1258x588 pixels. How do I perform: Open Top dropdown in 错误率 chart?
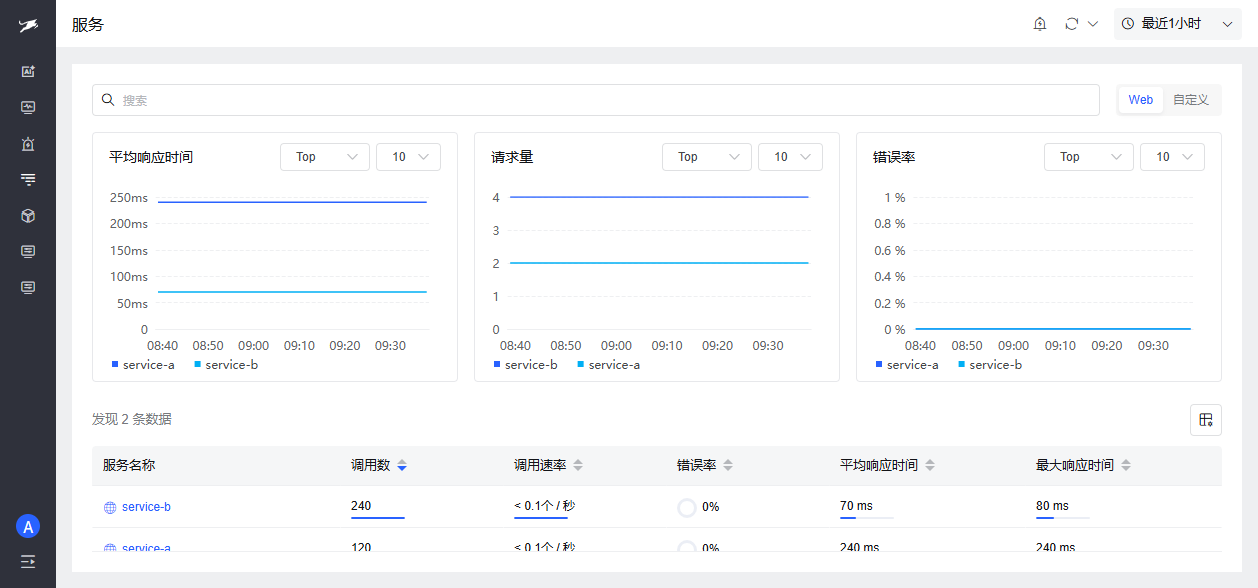(x=1089, y=157)
